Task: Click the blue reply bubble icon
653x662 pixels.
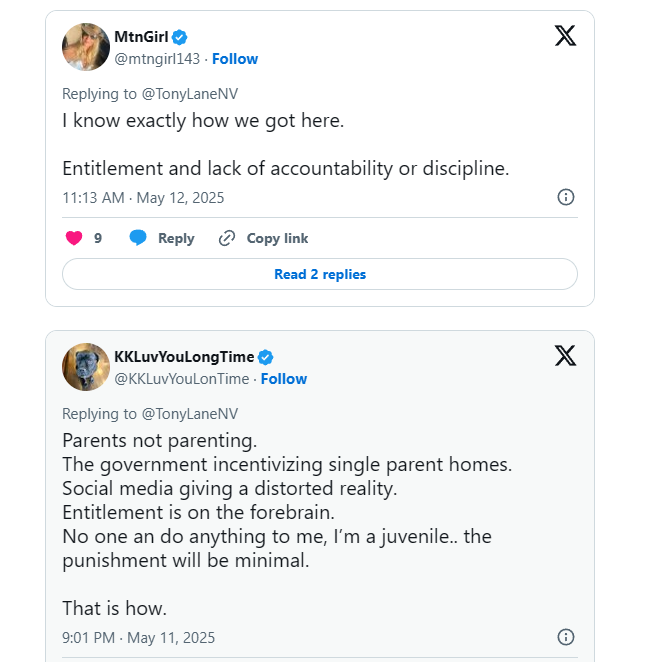Action: [x=138, y=238]
